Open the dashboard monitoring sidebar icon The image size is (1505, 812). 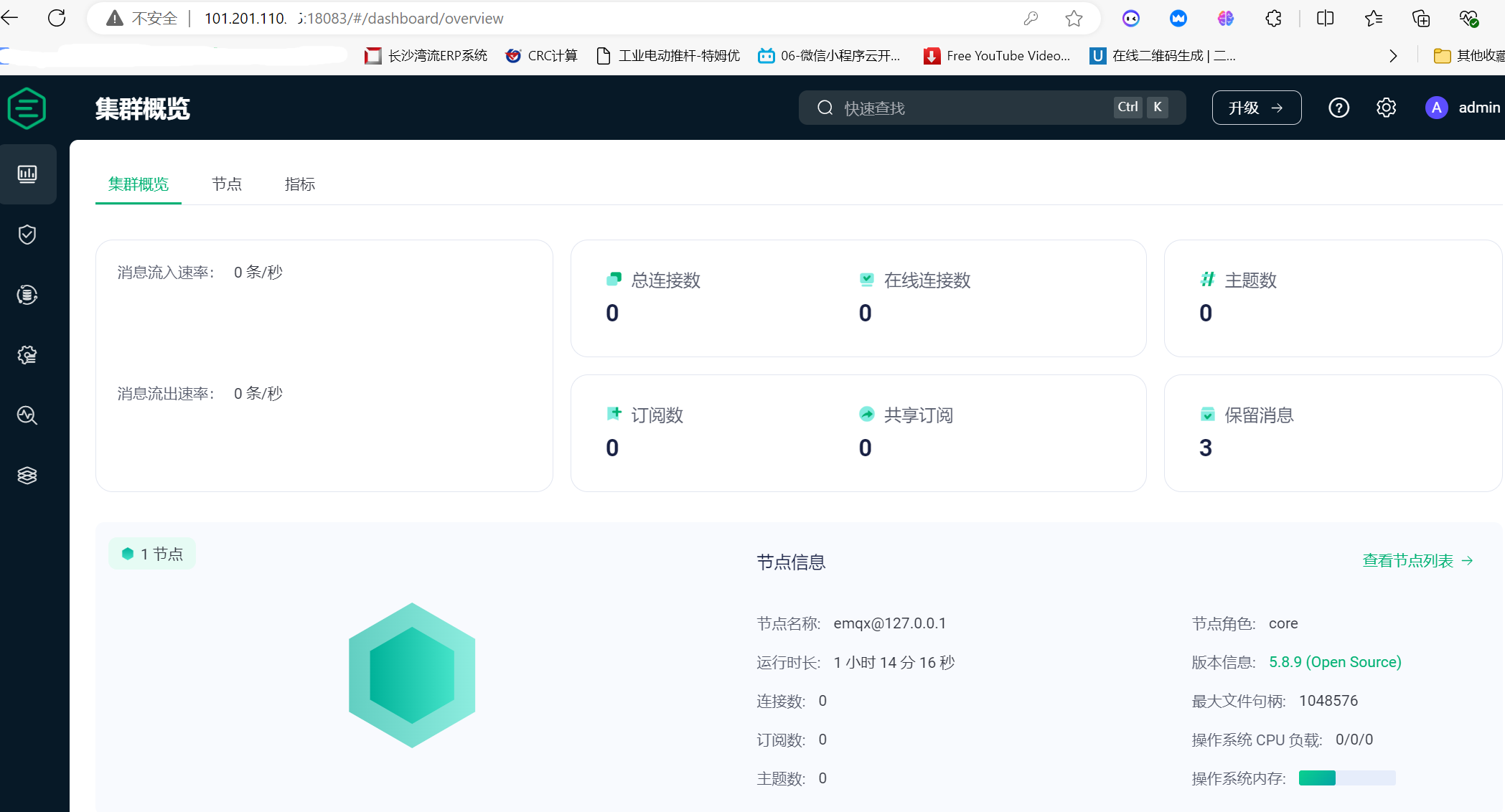point(27,174)
